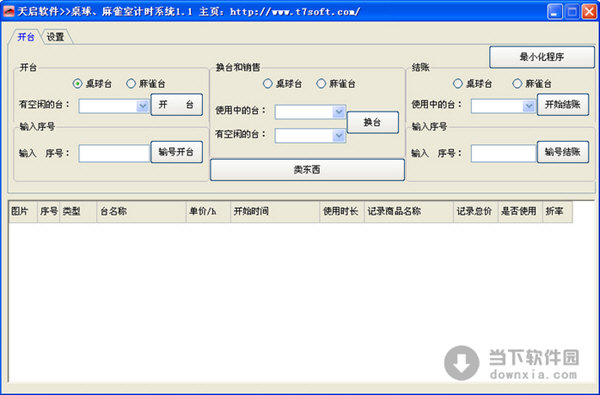Click the 卖东西 button

[x=307, y=170]
